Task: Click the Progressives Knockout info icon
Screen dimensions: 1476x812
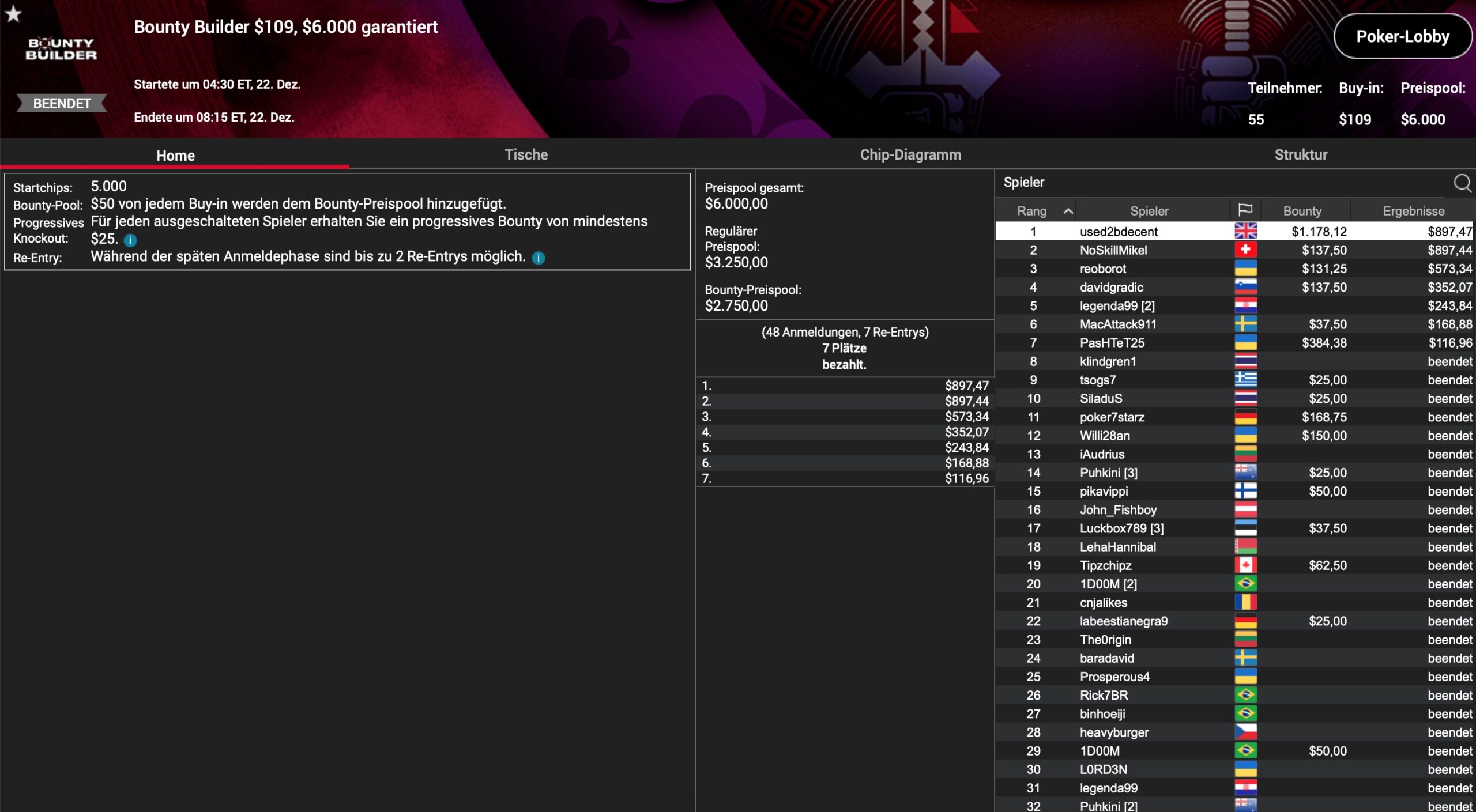Action: 130,240
